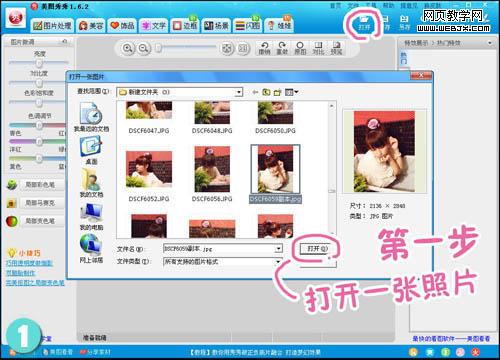Image resolution: width=500 pixels, height=360 pixels.
Task: Switch to the 美容 tab
Action: (x=91, y=25)
